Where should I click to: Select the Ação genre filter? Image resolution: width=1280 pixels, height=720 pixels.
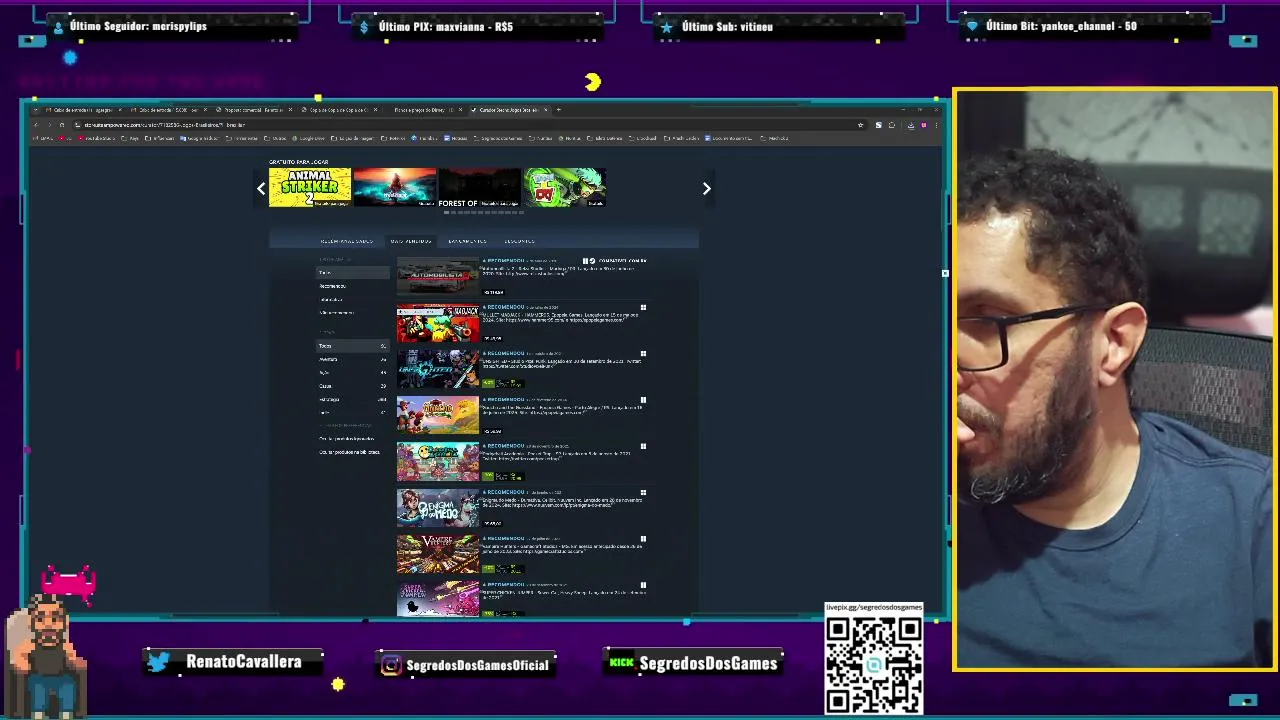352,372
